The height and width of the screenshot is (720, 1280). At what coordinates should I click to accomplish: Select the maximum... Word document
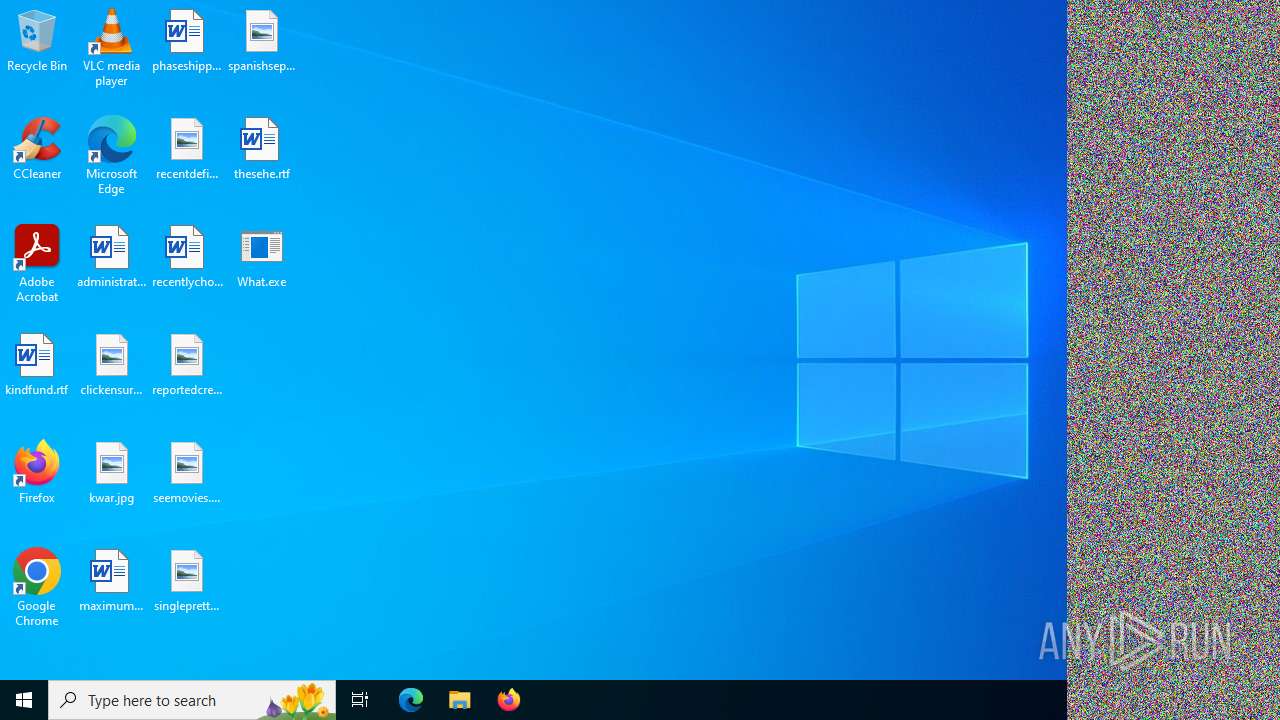coord(111,581)
